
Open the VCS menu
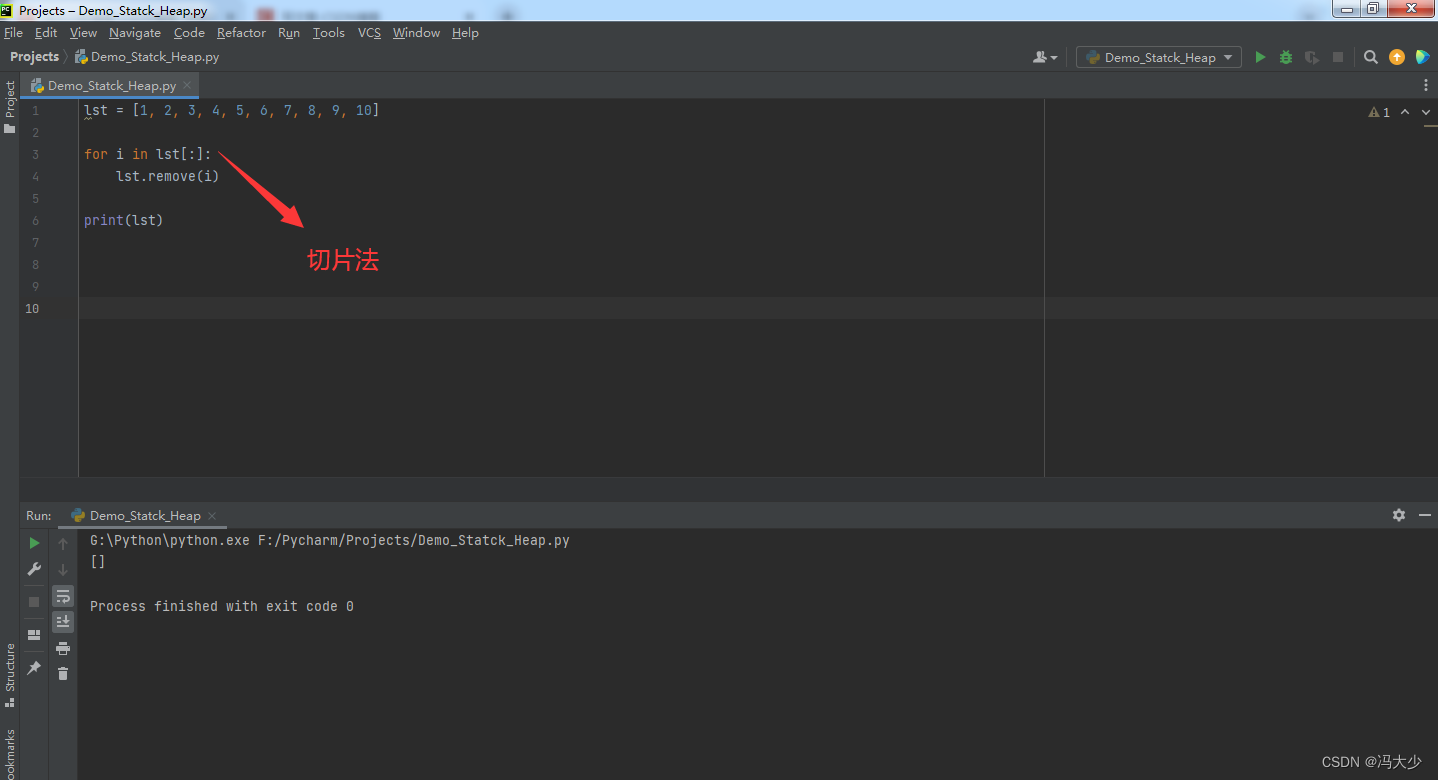click(x=369, y=33)
